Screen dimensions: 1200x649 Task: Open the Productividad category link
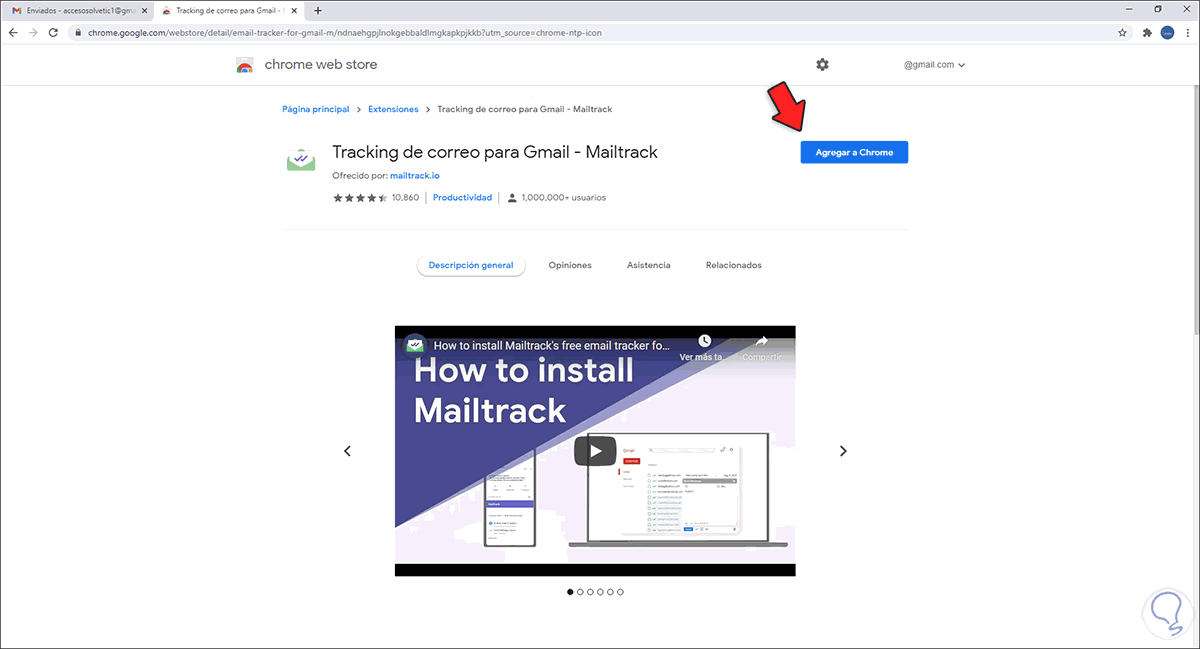(x=462, y=198)
